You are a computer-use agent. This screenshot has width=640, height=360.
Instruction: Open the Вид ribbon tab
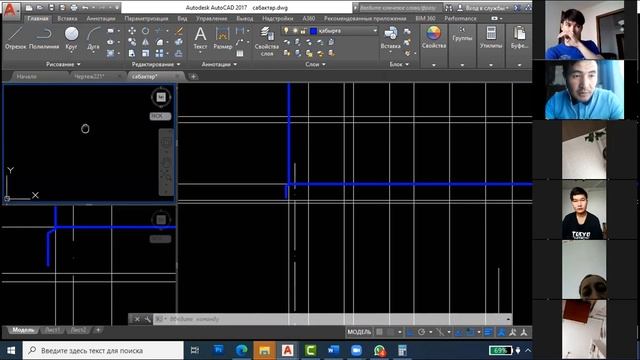(182, 18)
